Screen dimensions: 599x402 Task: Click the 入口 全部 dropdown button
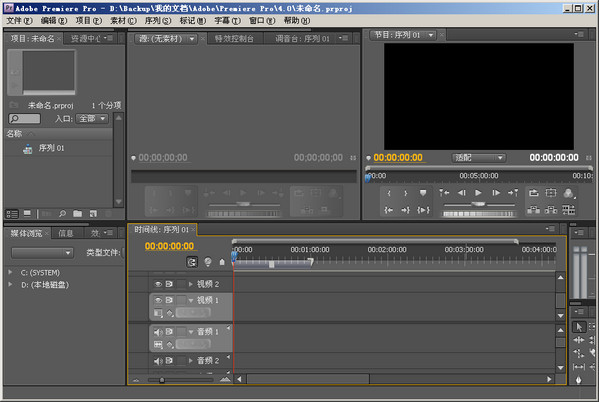click(x=92, y=119)
